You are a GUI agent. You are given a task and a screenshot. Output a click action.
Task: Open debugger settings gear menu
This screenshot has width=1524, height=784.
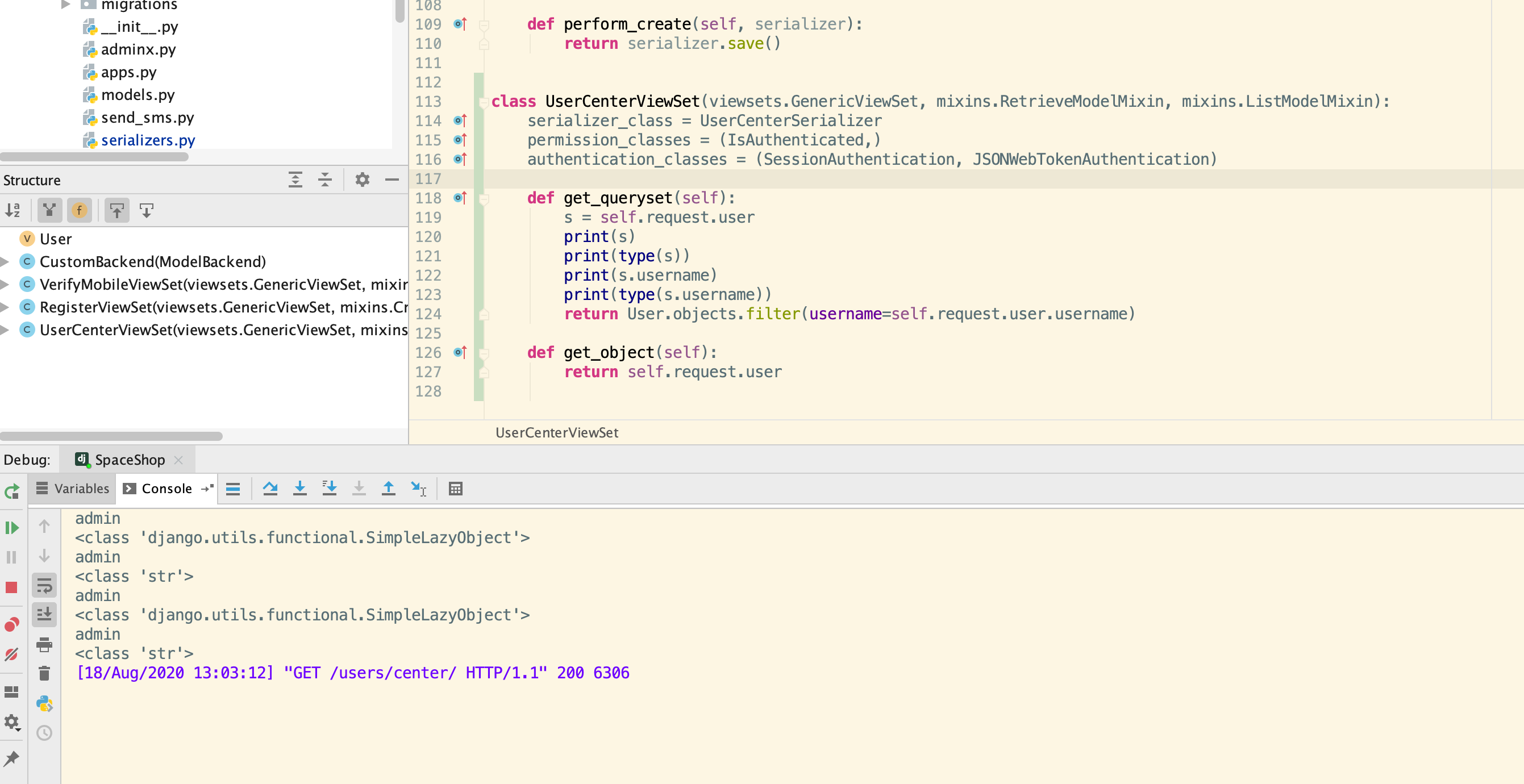(x=12, y=723)
